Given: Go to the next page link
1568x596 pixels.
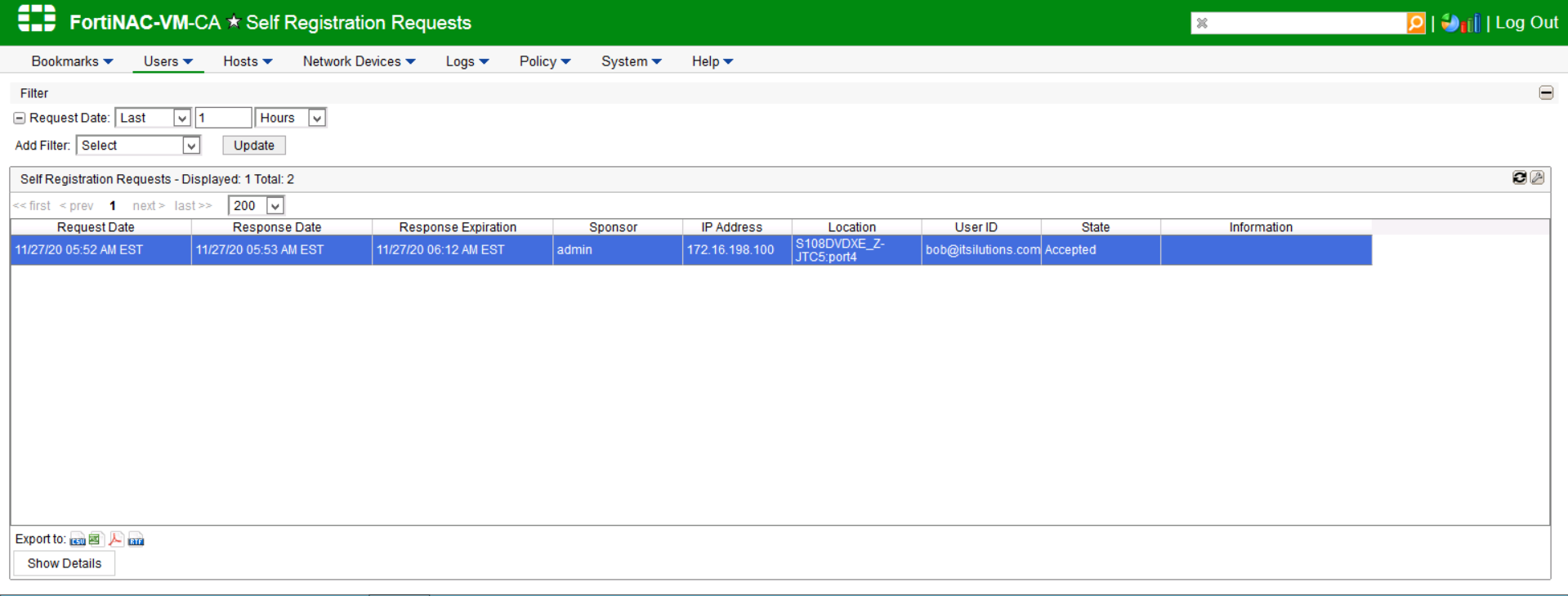Looking at the screenshot, I should tap(149, 206).
